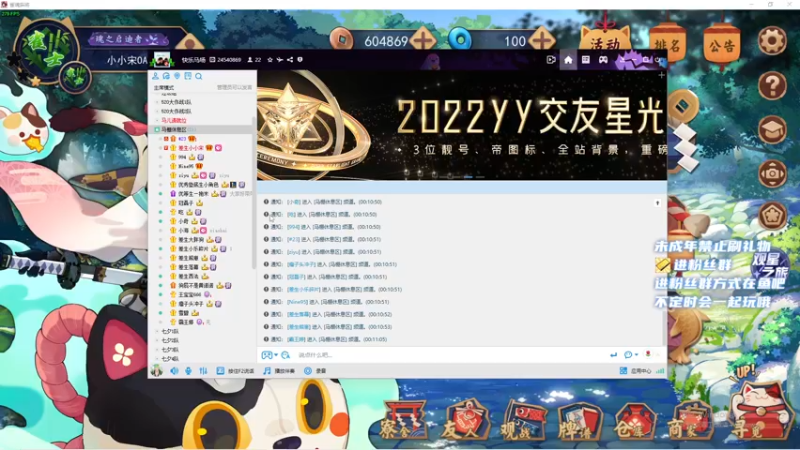Click the plus icon at banner top right

661,76
